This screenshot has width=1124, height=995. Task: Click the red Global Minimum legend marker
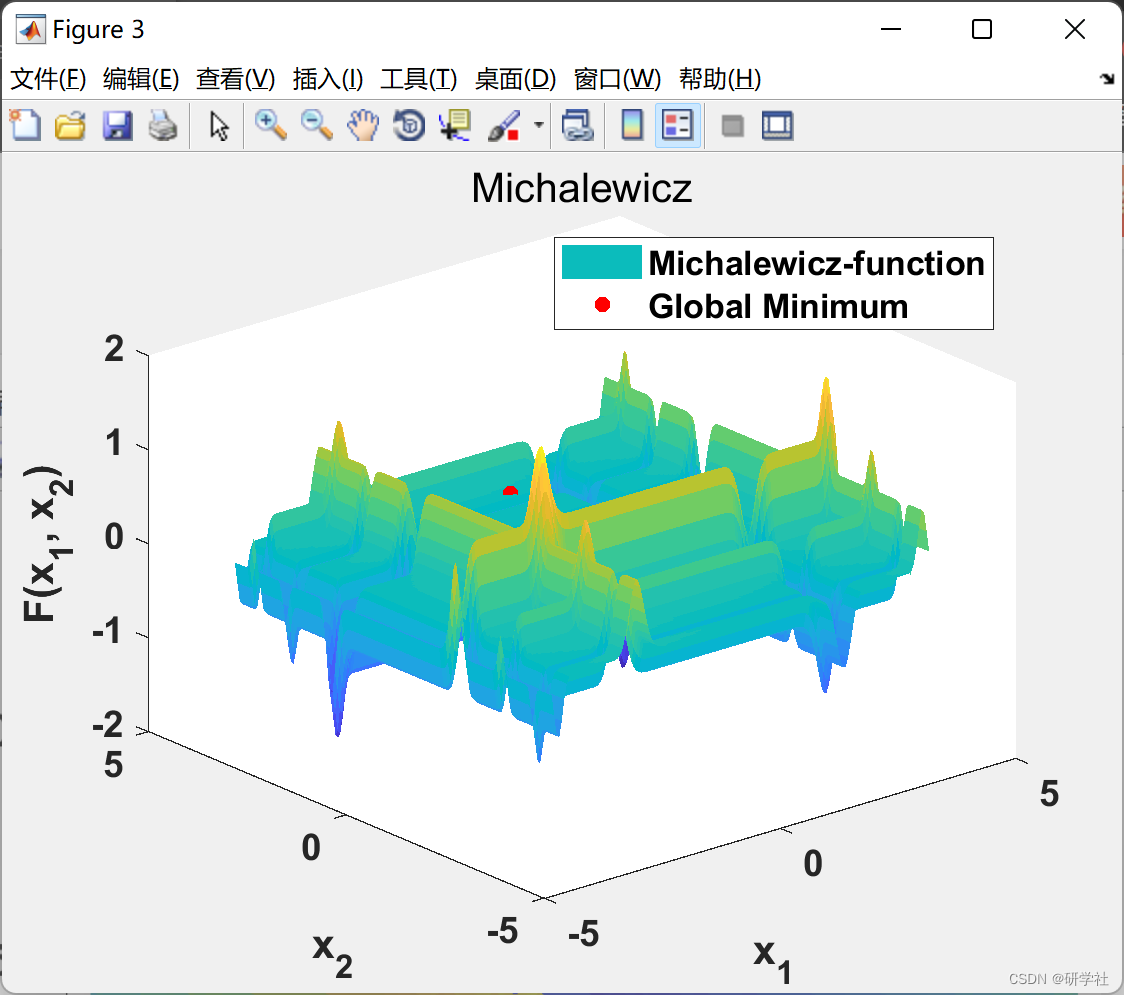[x=602, y=305]
